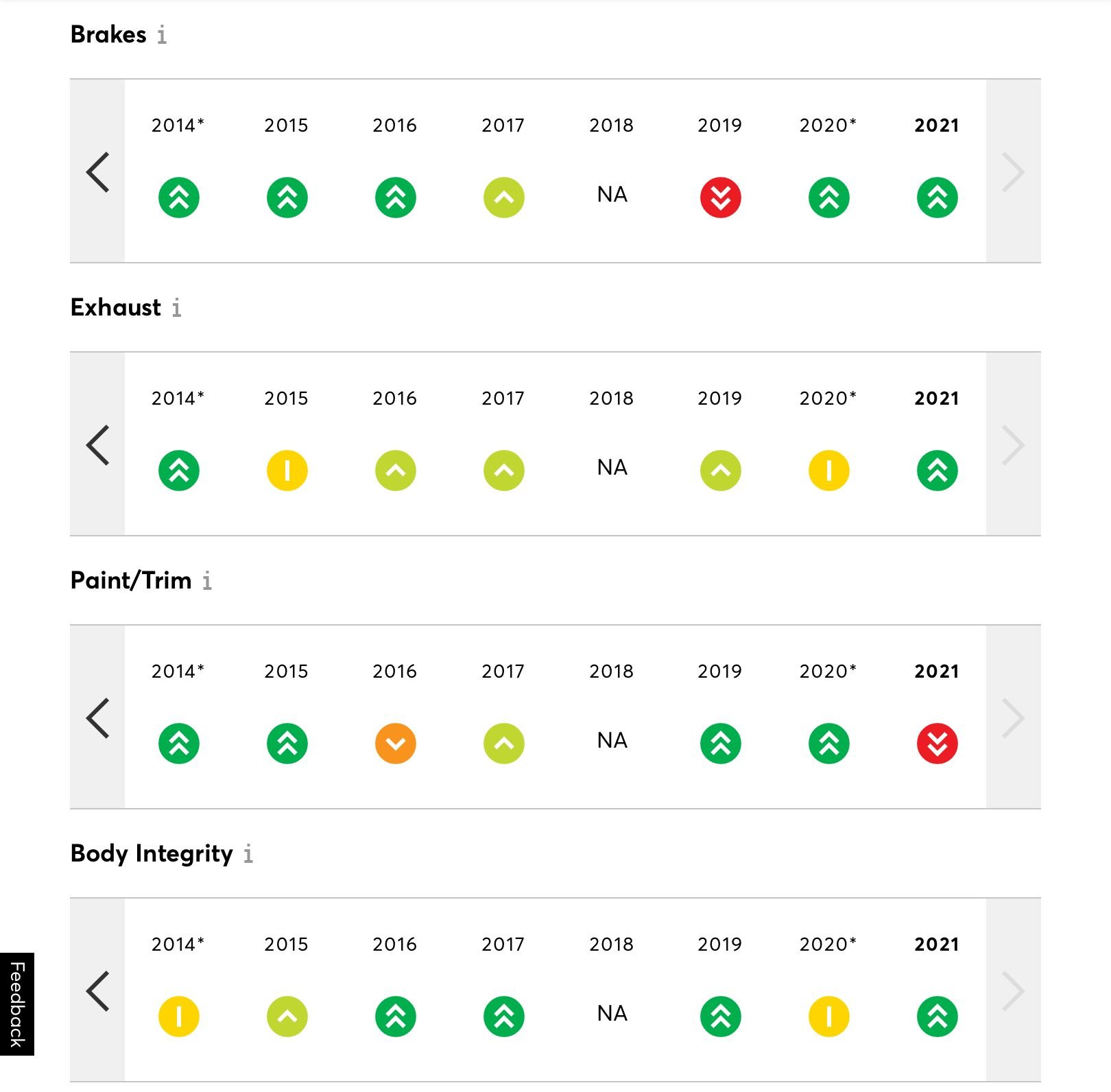Viewport: 1111px width, 1092px height.
Task: Click the Body Integrity right chevron arrow
Action: point(1013,990)
